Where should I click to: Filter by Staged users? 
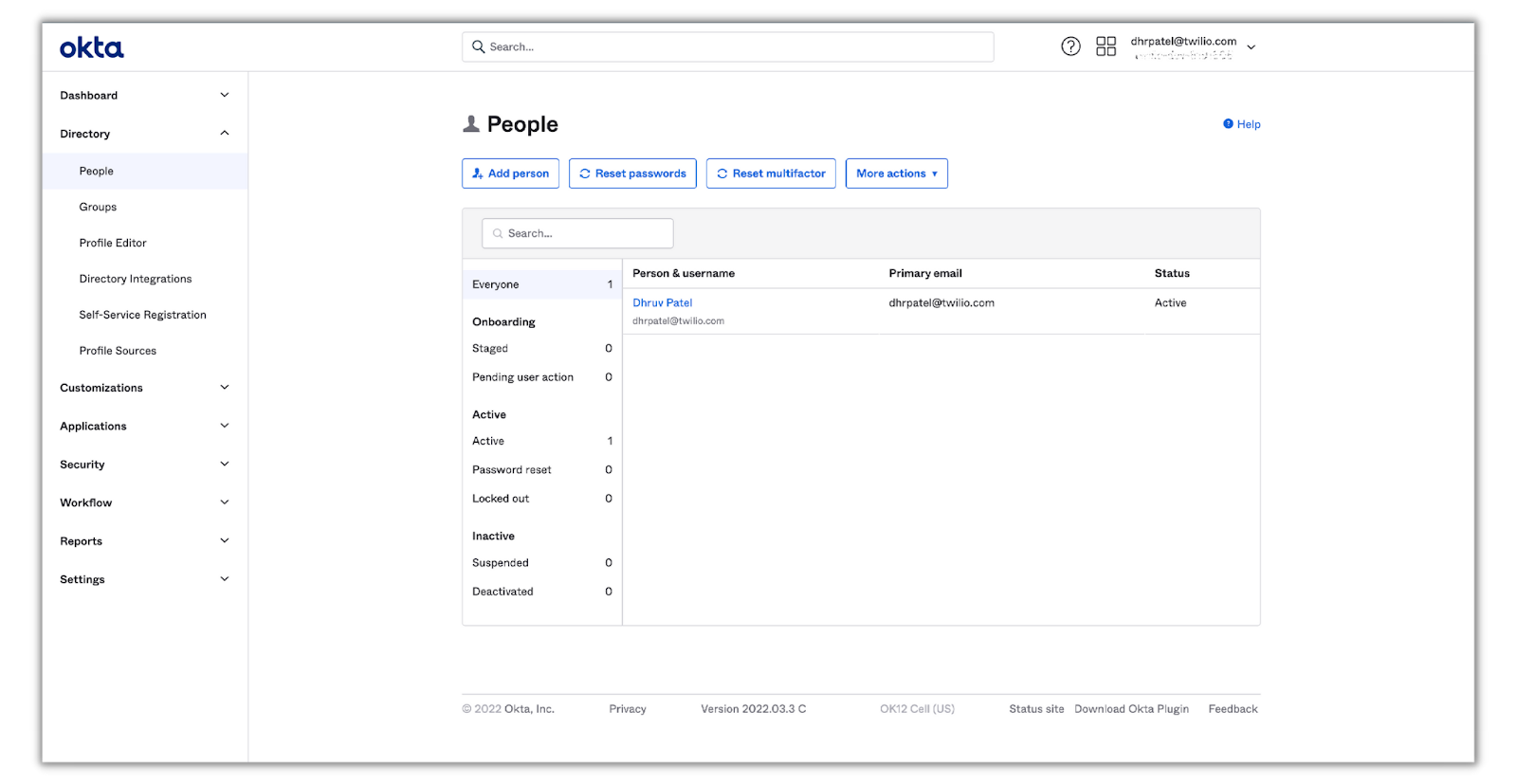click(x=541, y=349)
